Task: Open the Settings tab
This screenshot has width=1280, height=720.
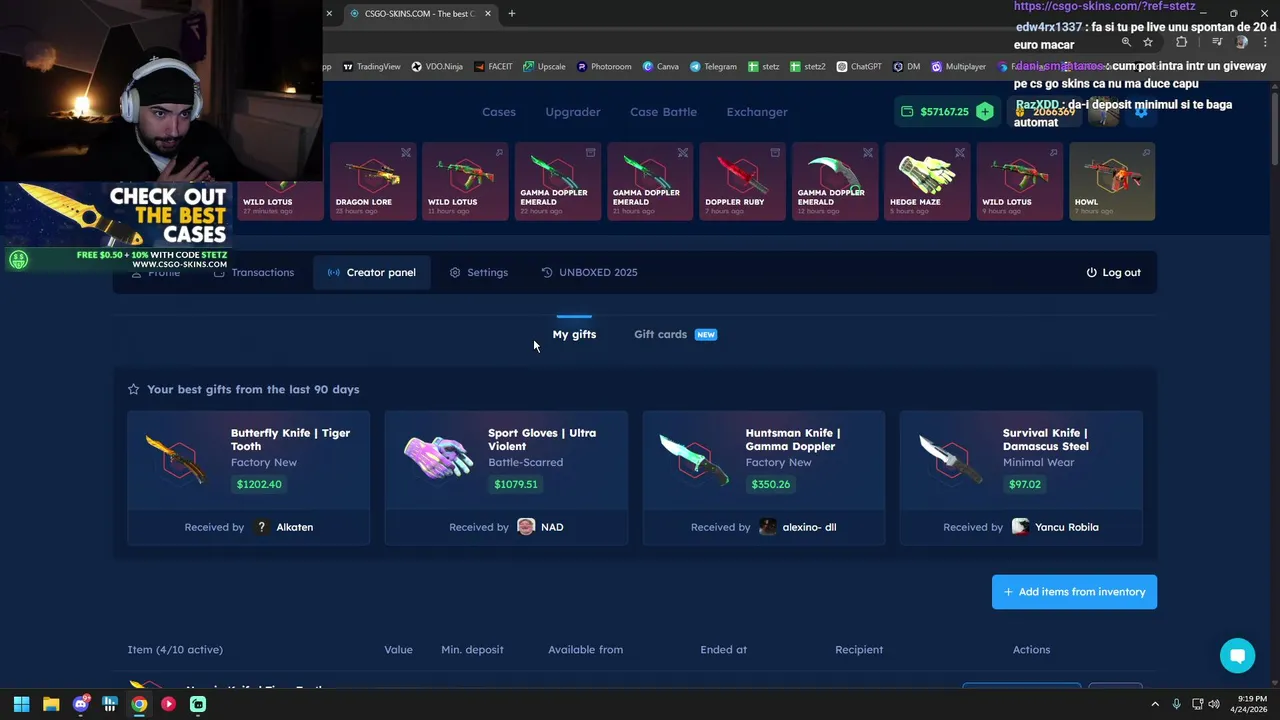Action: tap(479, 272)
